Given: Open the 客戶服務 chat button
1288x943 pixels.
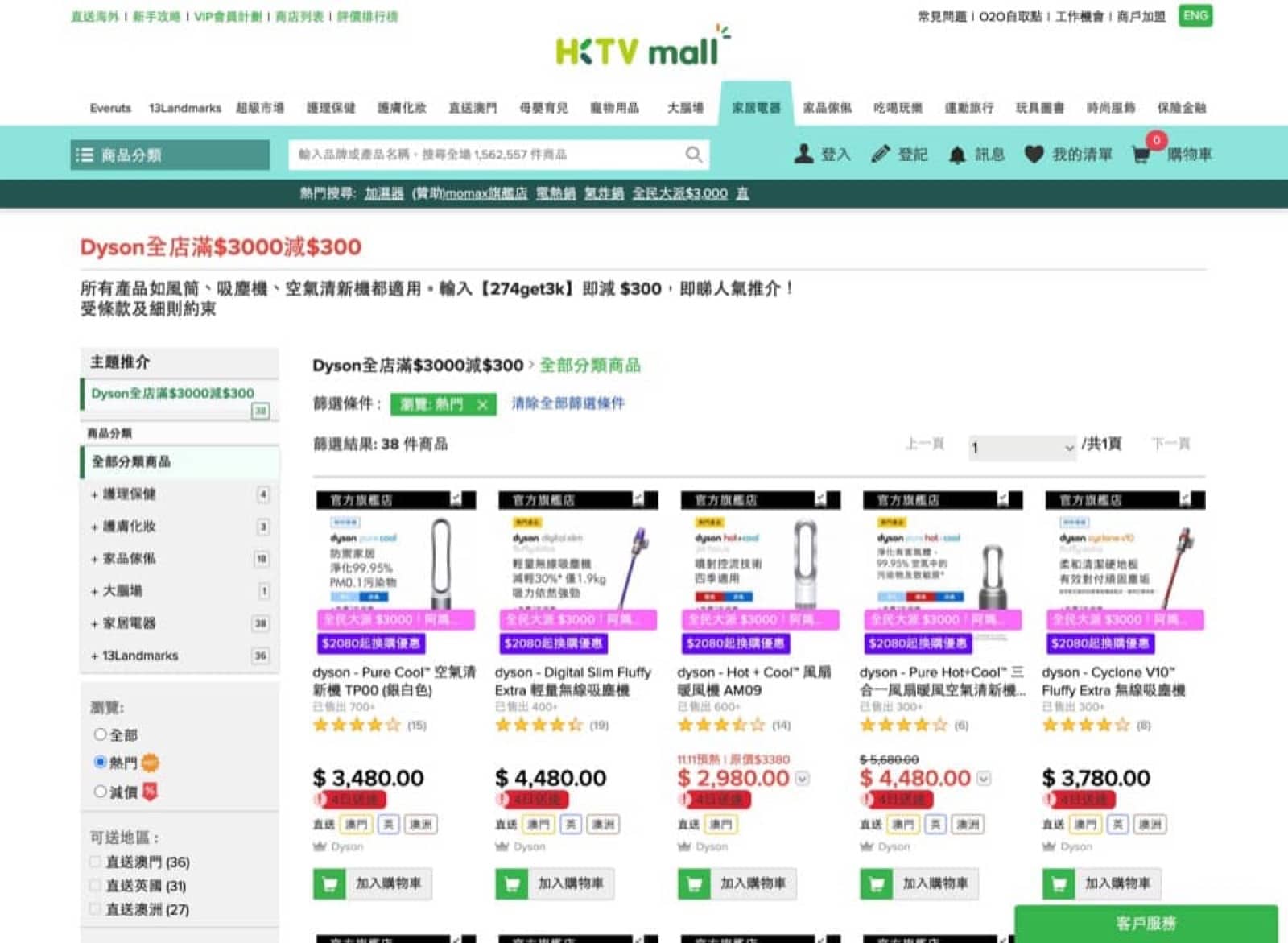Looking at the screenshot, I should pos(1146,924).
